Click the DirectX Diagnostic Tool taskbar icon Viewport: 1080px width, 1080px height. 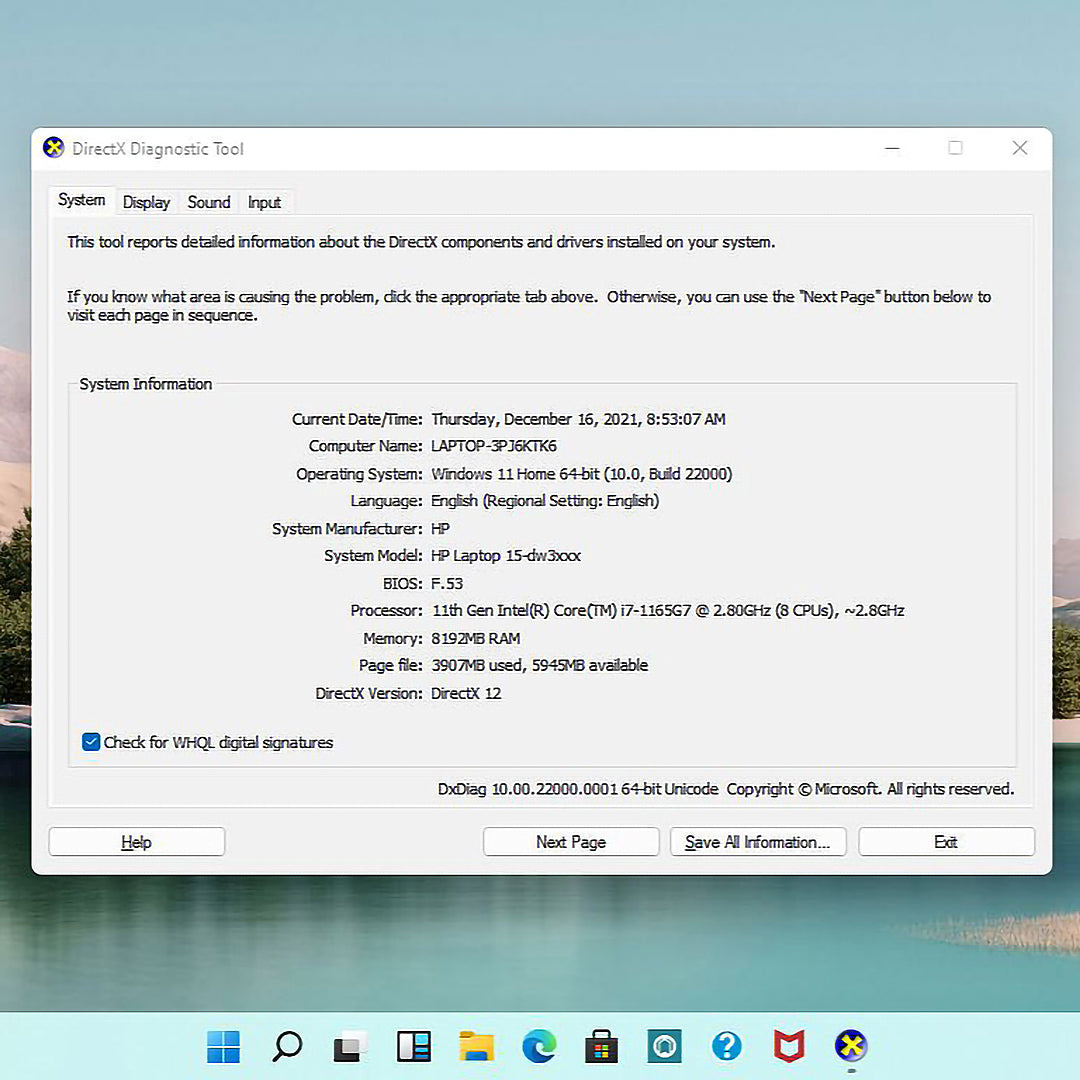tap(851, 1046)
